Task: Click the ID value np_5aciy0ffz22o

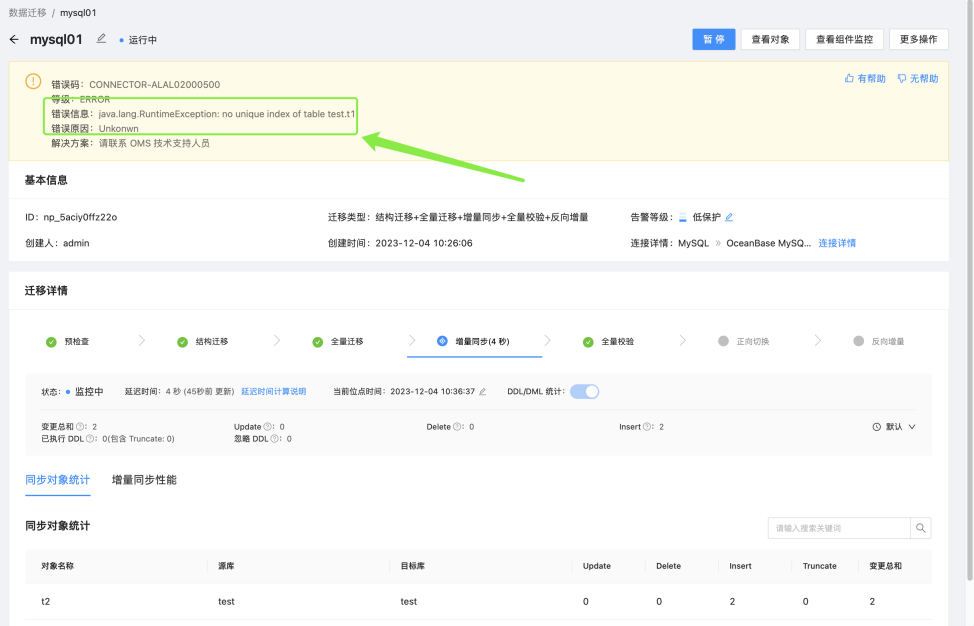Action: coord(80,217)
